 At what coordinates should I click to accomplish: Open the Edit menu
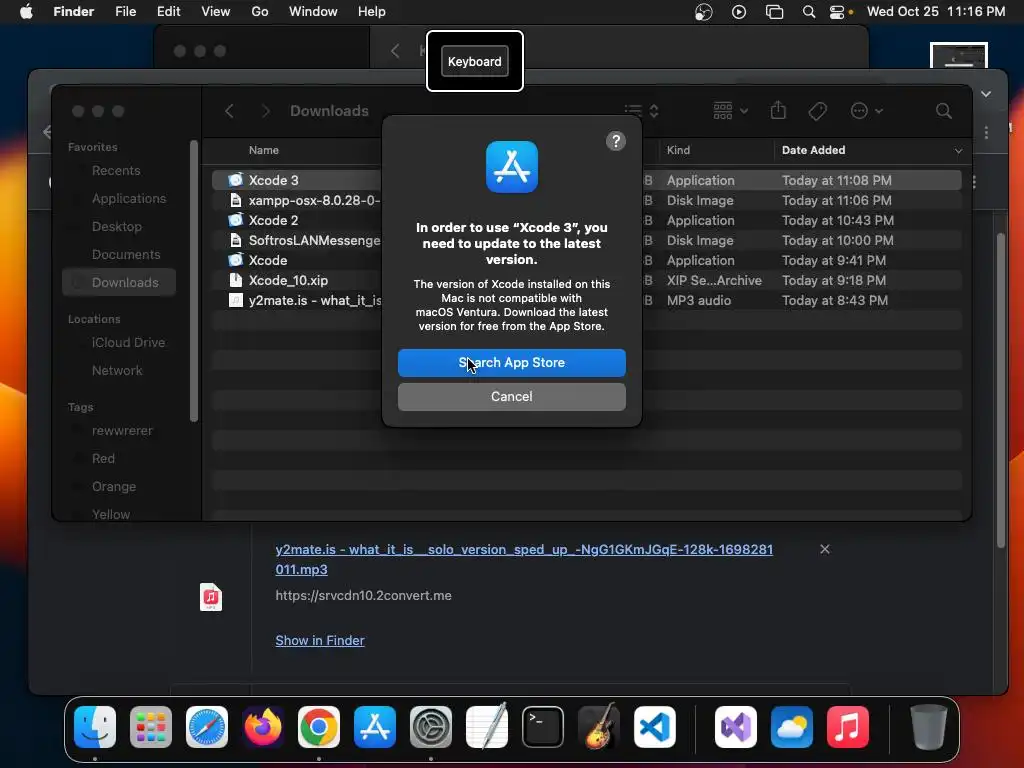click(168, 12)
